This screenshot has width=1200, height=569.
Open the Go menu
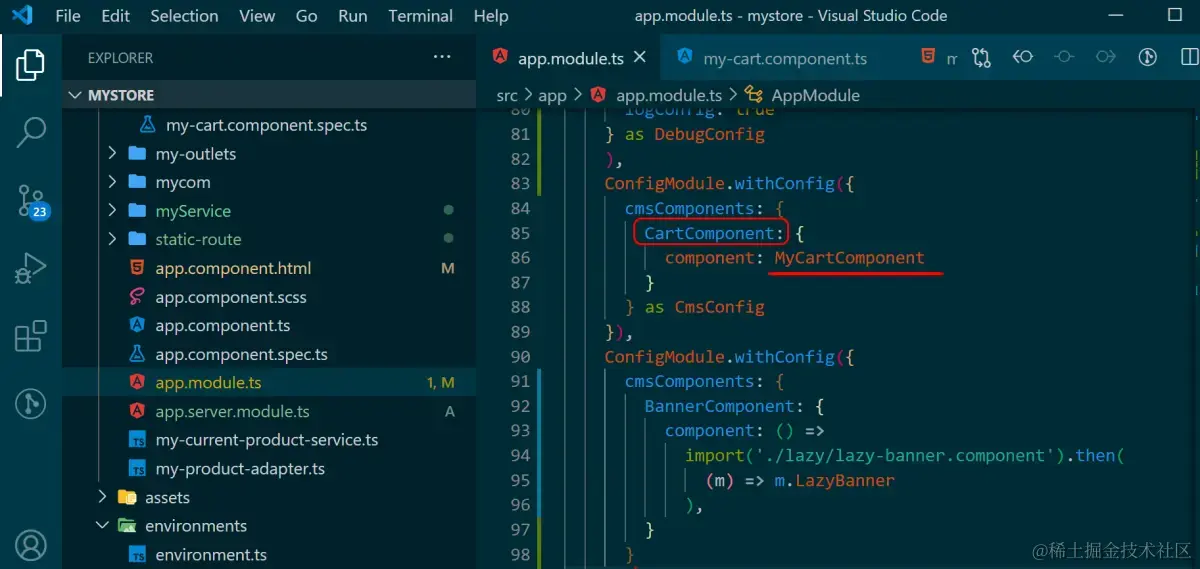pyautogui.click(x=307, y=16)
